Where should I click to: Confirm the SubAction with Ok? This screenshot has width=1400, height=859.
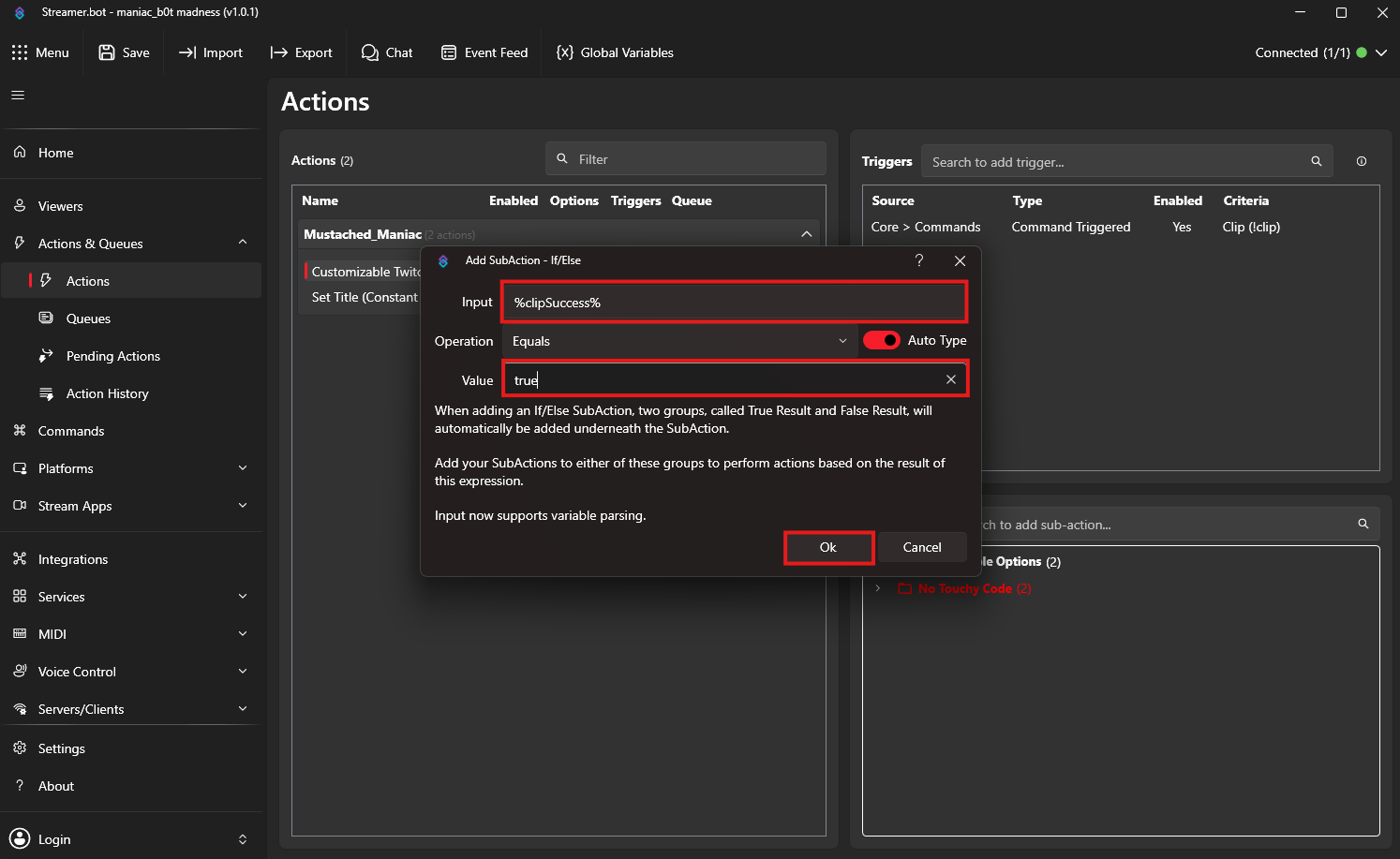point(827,547)
